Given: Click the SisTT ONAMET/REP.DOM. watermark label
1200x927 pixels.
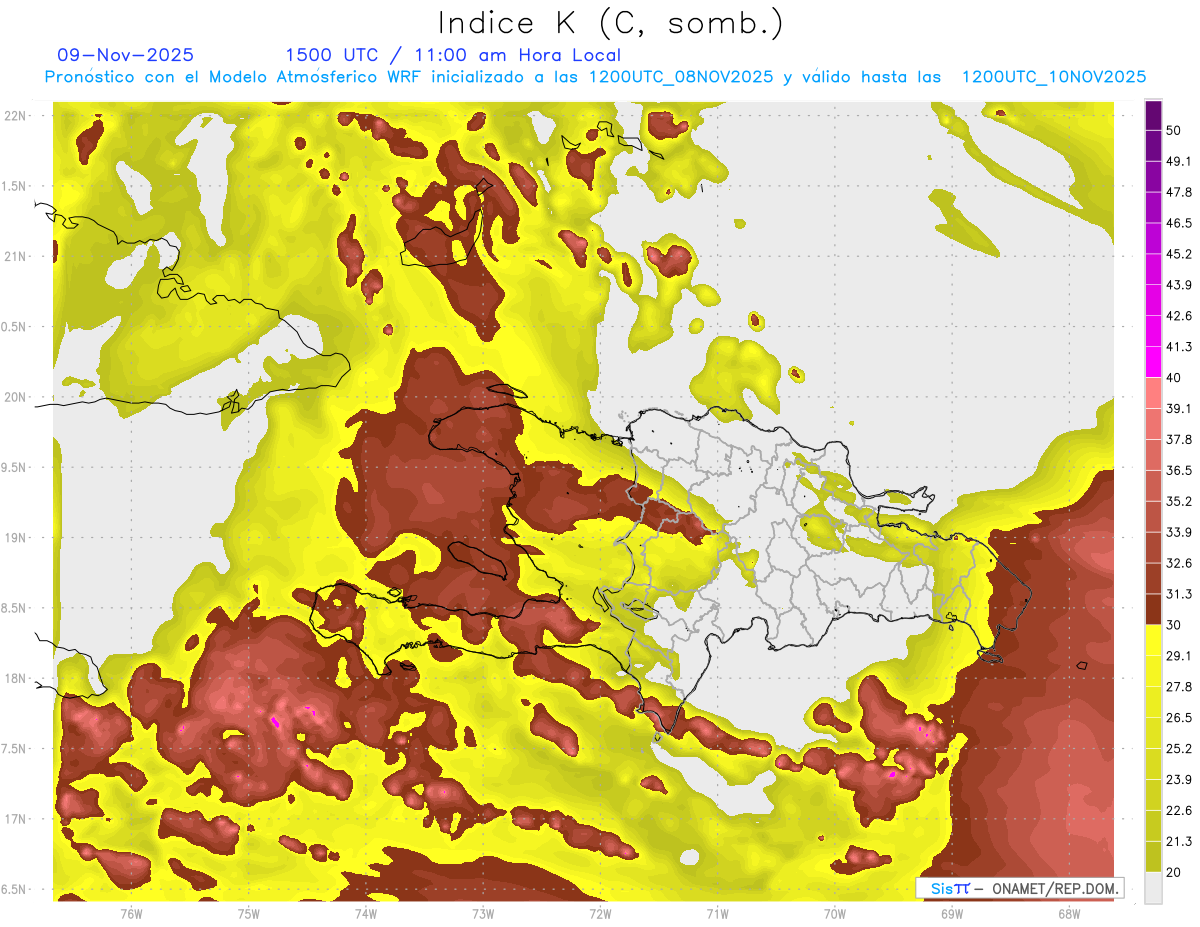Looking at the screenshot, I should pyautogui.click(x=1021, y=888).
